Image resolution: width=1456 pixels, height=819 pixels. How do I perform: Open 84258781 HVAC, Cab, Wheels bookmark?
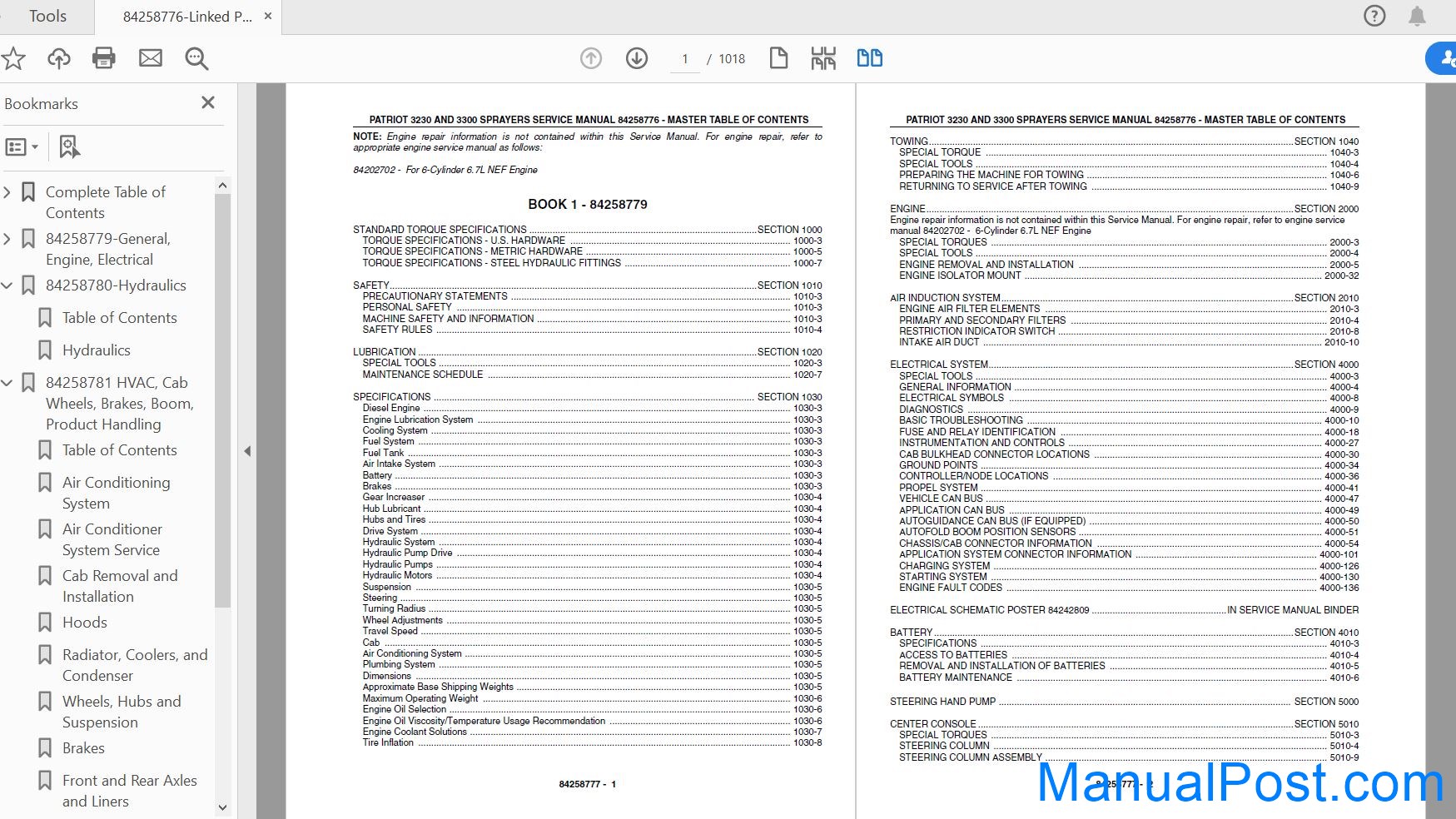[120, 404]
